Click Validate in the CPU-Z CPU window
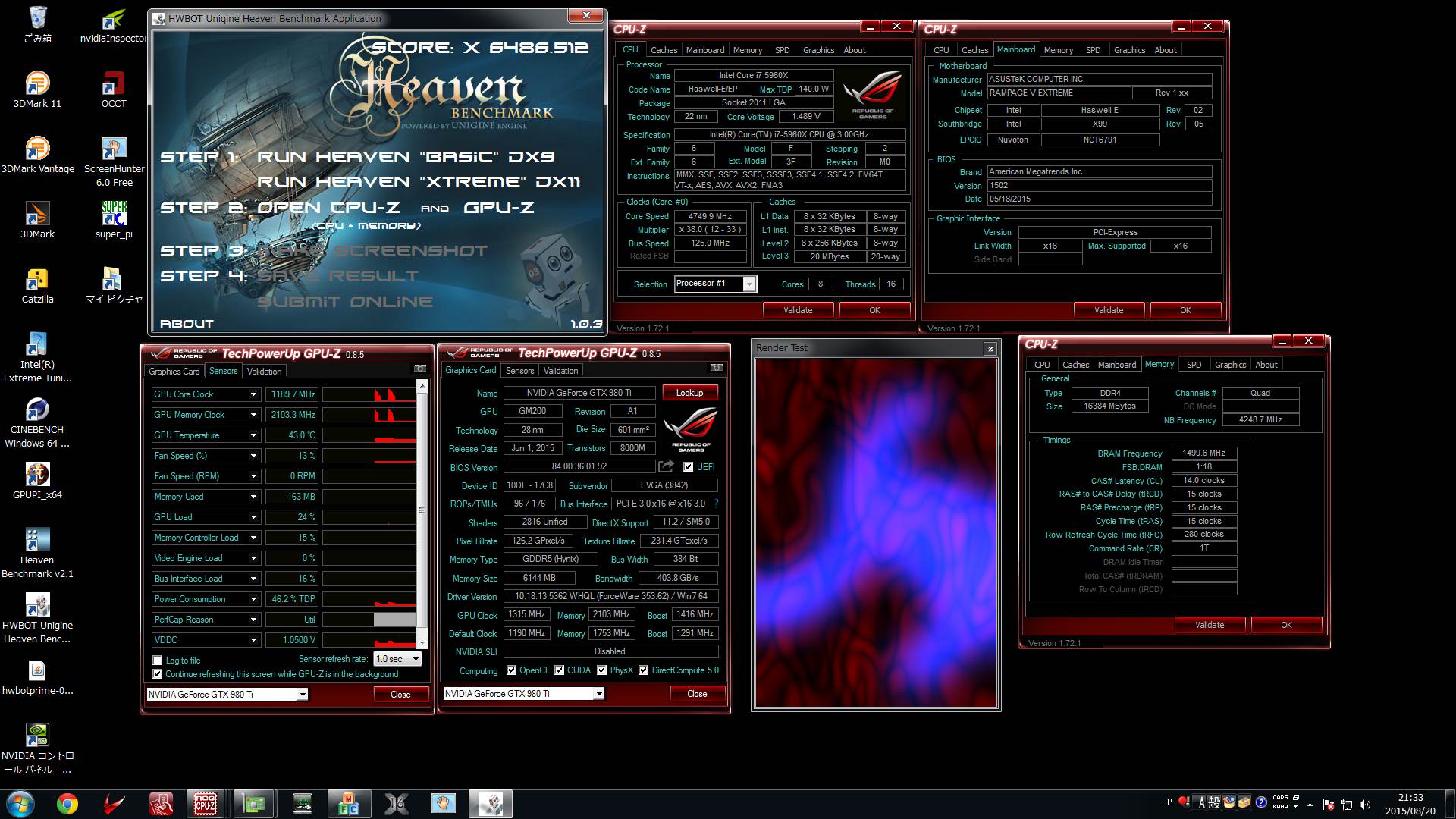This screenshot has width=1456, height=819. pos(798,310)
